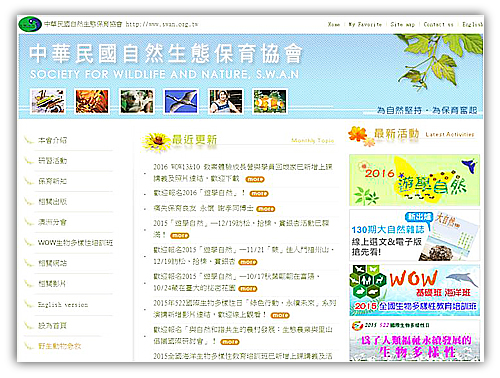Screen dimensions: 500x378
Task: Open the 本會介紹 sidebar menu item
Action: click(52, 140)
